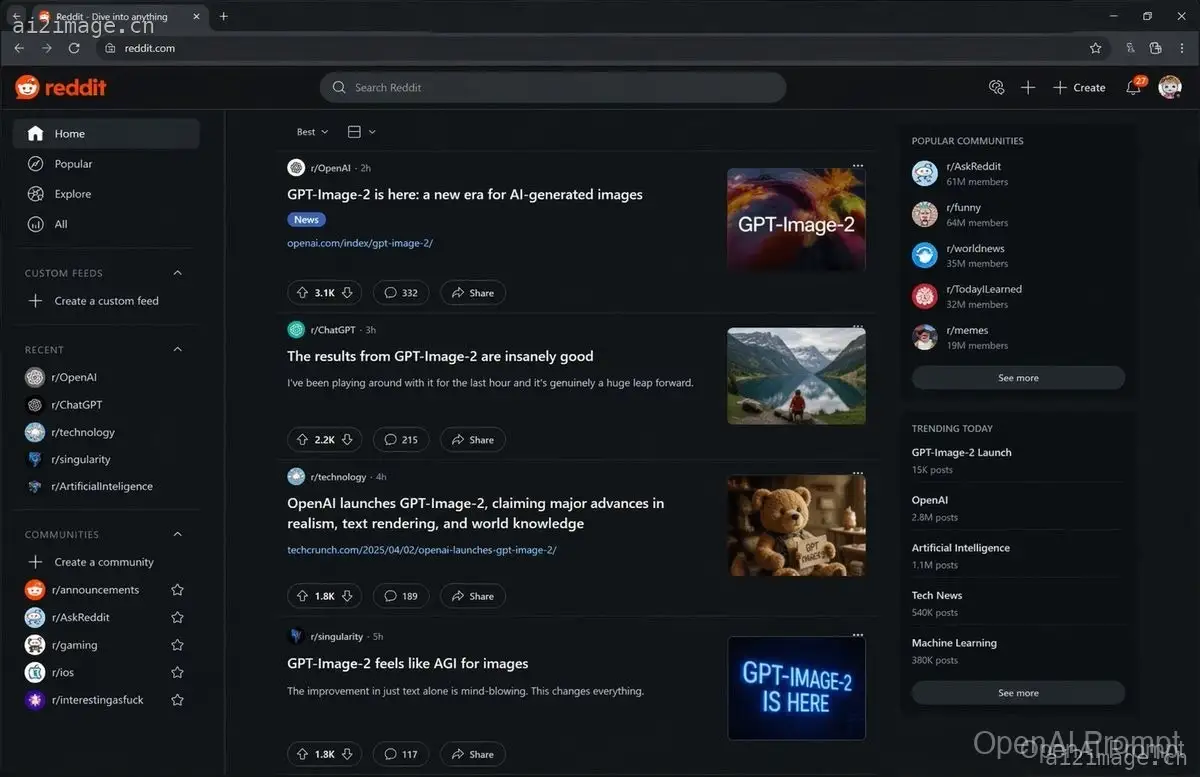Favorite r/announcements with the star
The width and height of the screenshot is (1200, 777).
point(177,590)
